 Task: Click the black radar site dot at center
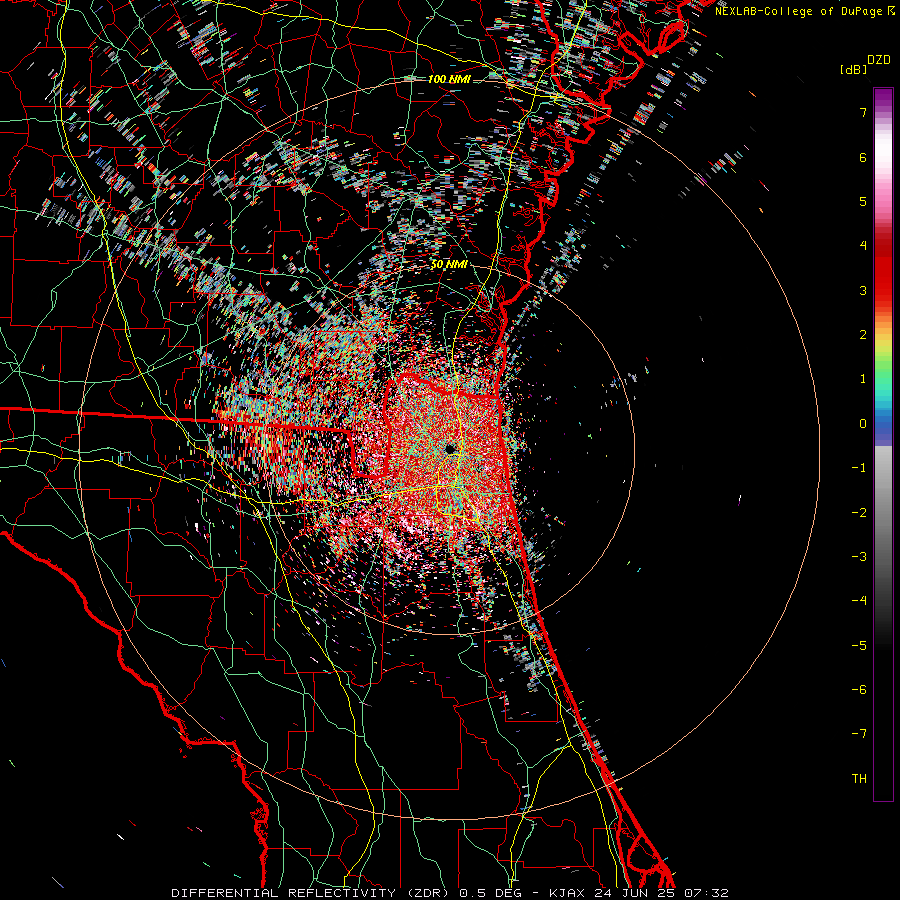(450, 449)
